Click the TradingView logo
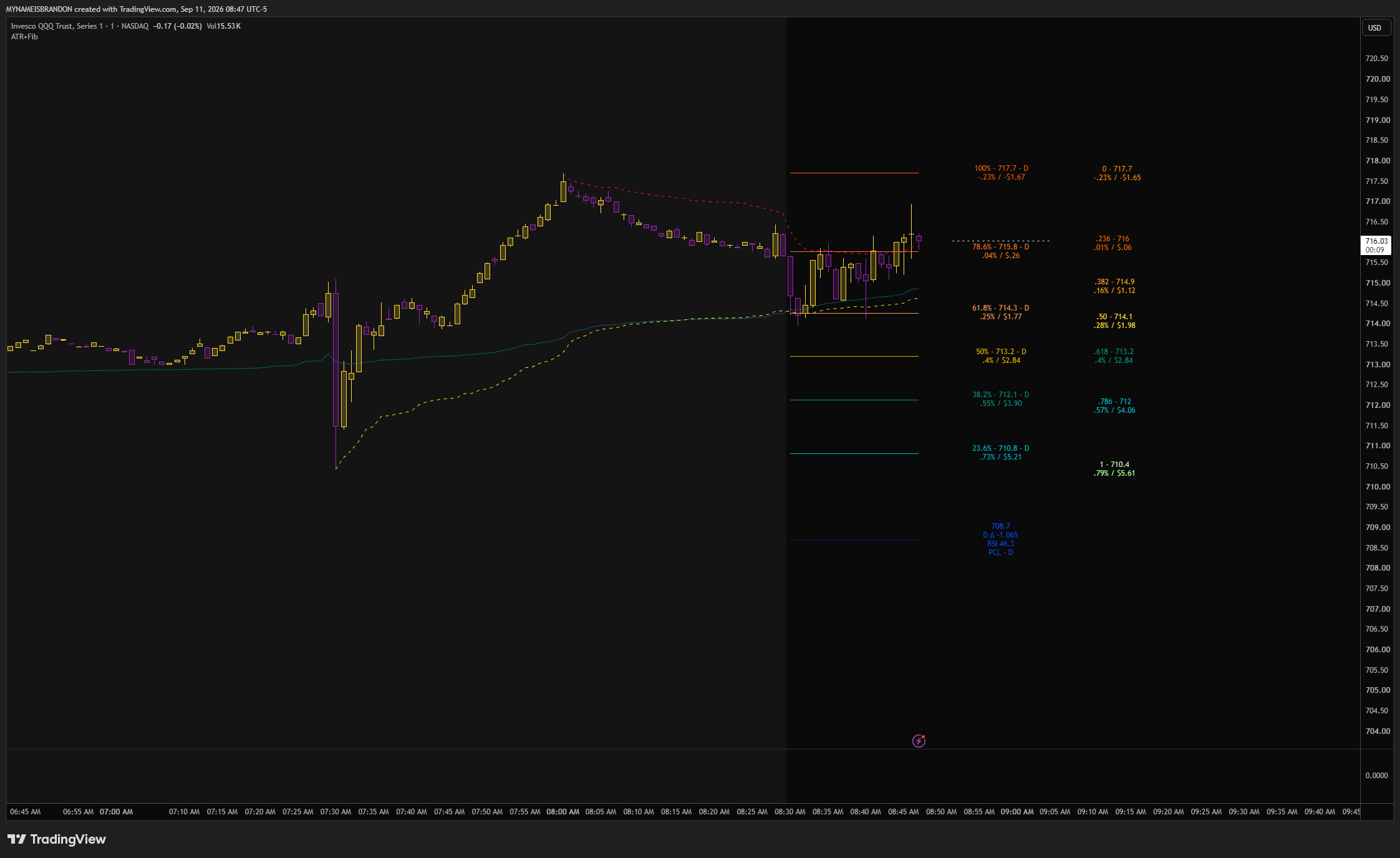 pyautogui.click(x=57, y=839)
